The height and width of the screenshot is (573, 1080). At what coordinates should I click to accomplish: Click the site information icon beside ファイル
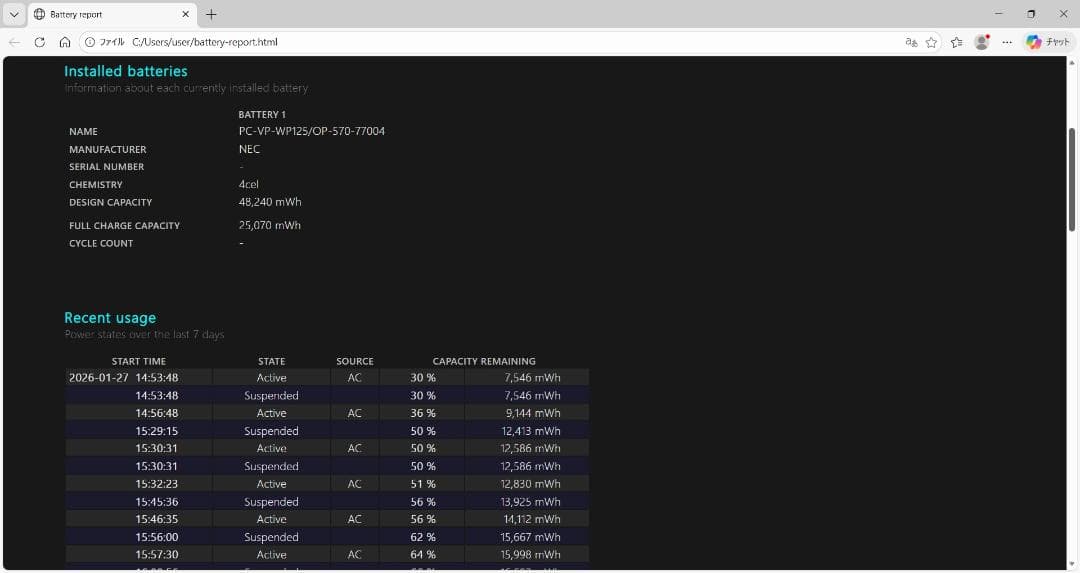pos(90,42)
